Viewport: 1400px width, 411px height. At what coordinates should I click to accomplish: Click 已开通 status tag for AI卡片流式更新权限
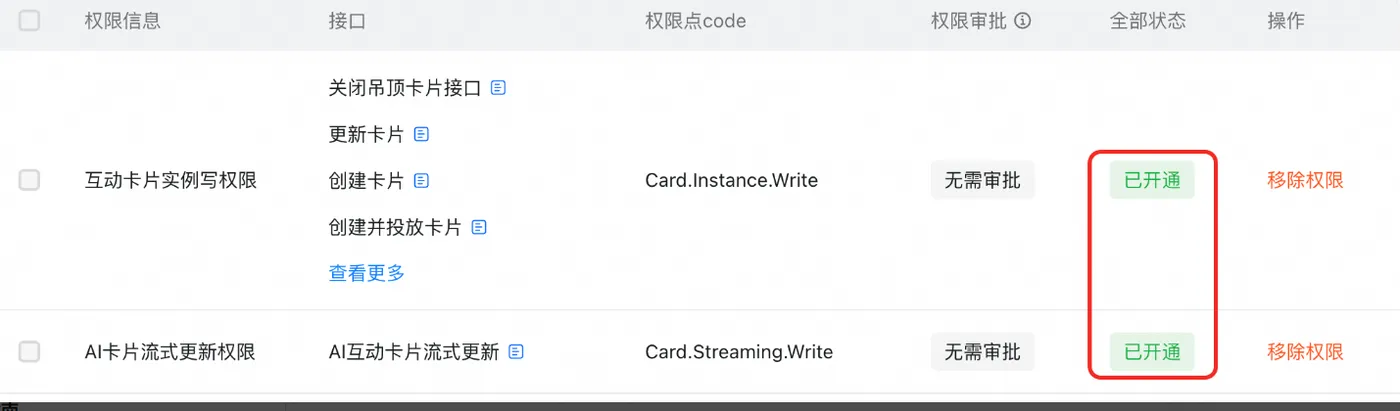click(x=1152, y=352)
